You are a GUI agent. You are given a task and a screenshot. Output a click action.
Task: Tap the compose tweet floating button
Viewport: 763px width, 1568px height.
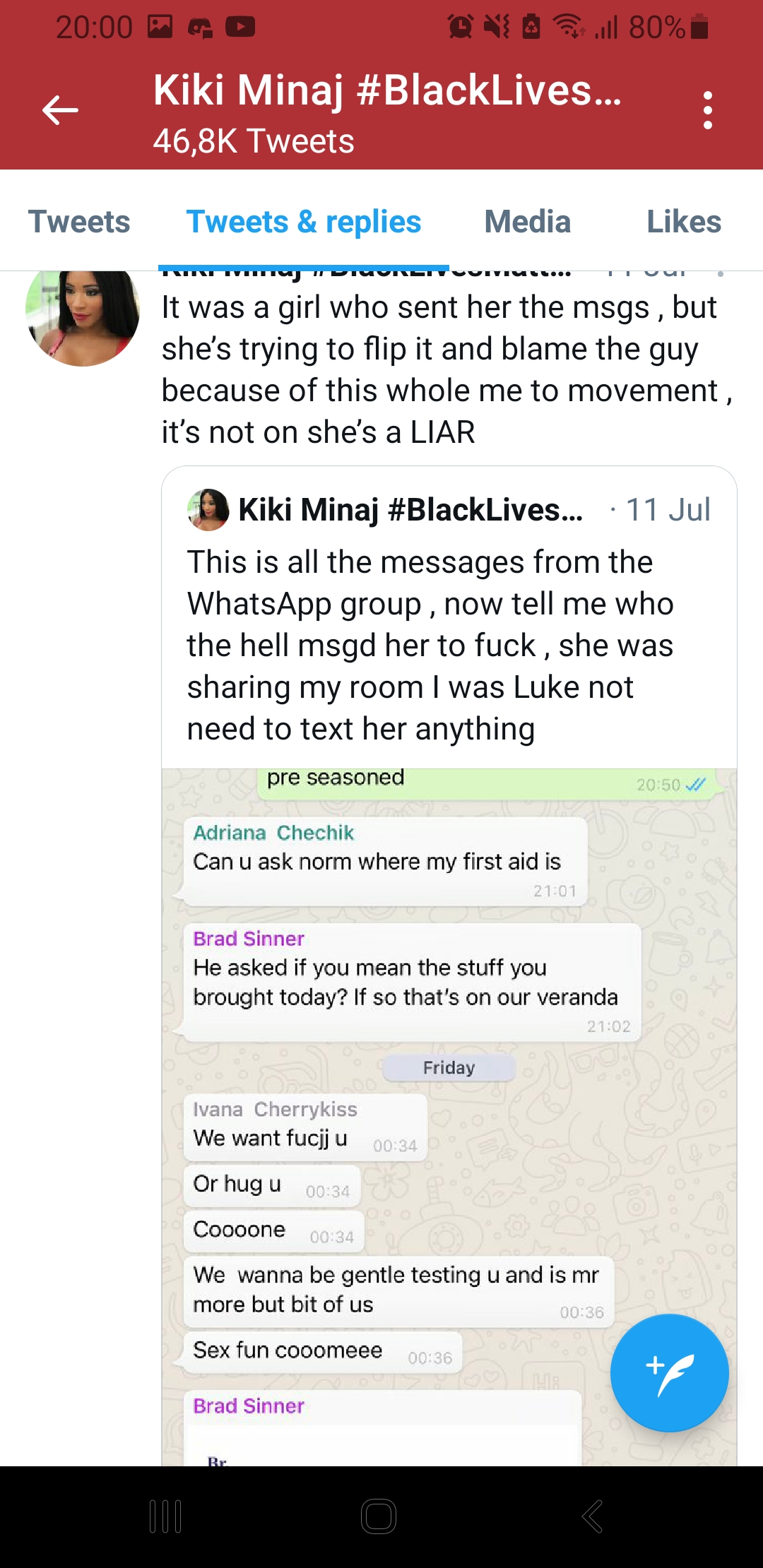[668, 1373]
